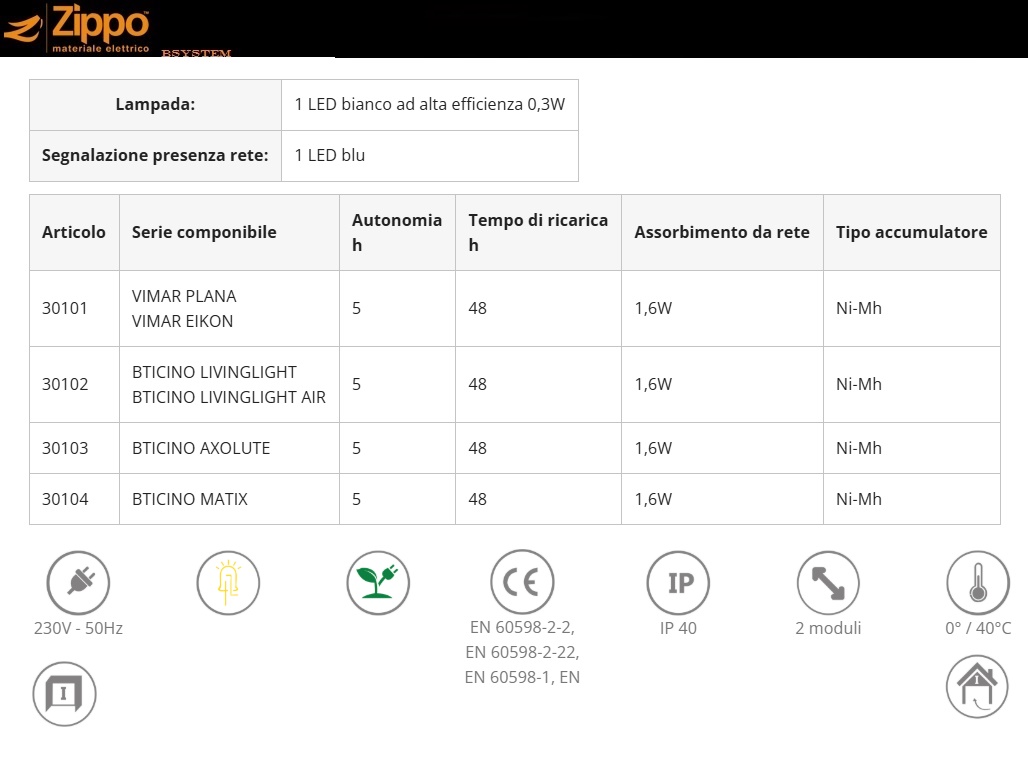Select the 230V - 50Hz caption

coord(79,628)
